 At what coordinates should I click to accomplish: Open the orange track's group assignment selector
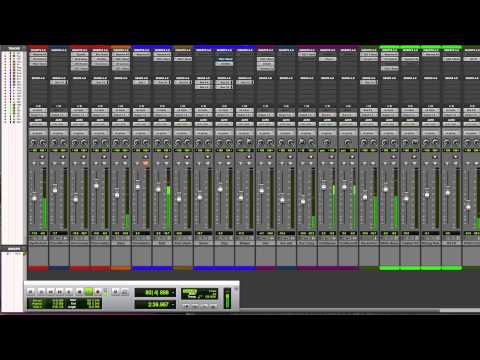121,133
